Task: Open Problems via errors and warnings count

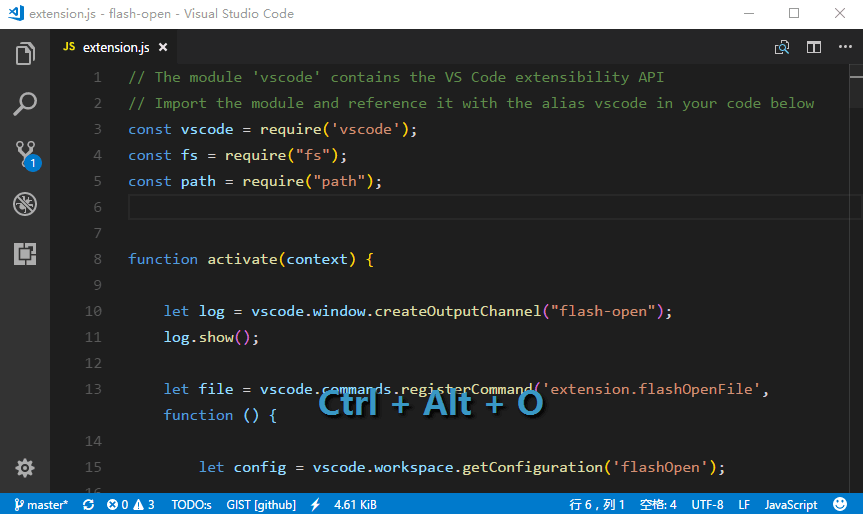Action: pyautogui.click(x=131, y=505)
